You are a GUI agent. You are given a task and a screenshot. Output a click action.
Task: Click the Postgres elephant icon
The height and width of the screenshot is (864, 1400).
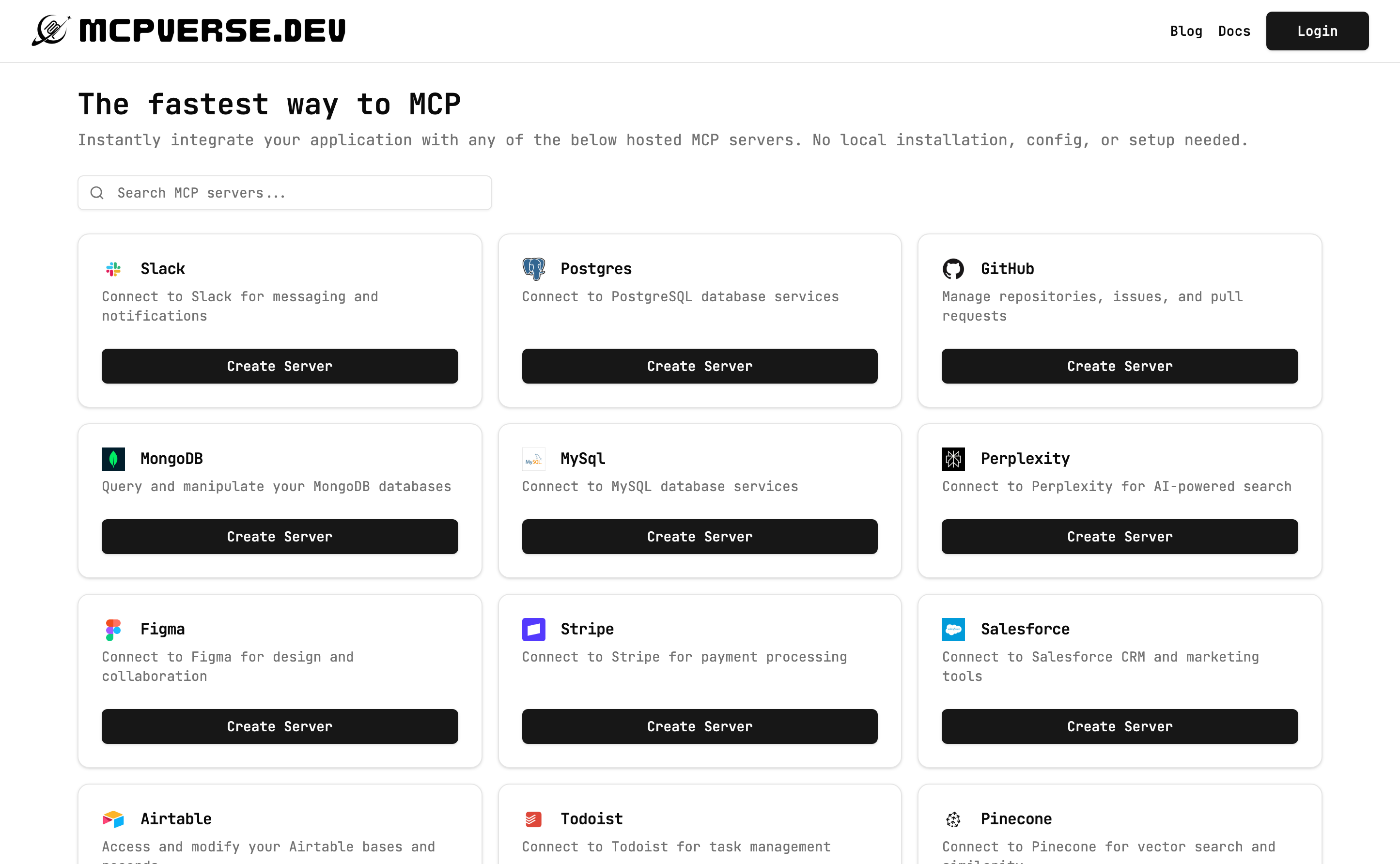[x=533, y=269]
